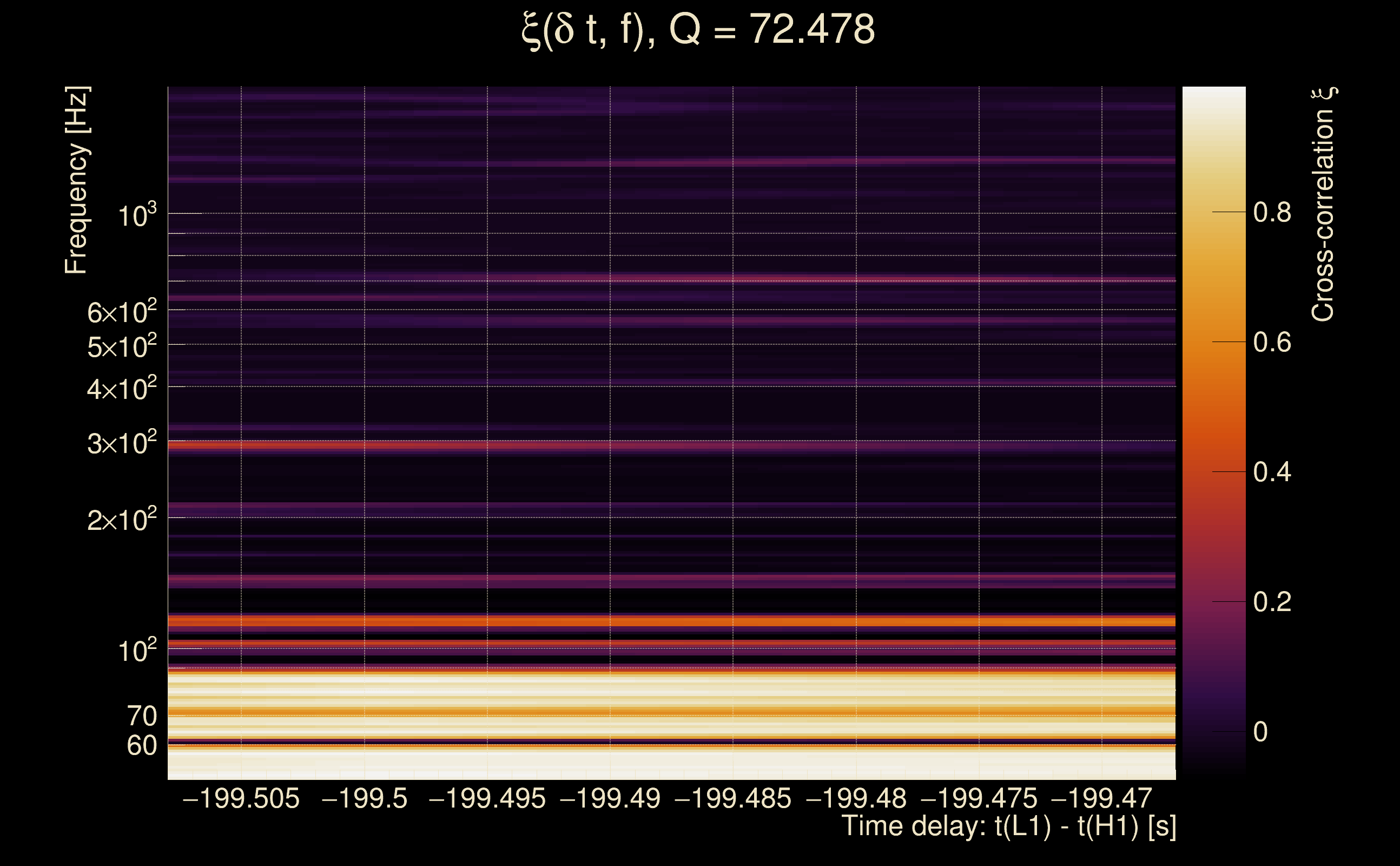Click the plot title showing Q = 72.478

coord(698,30)
